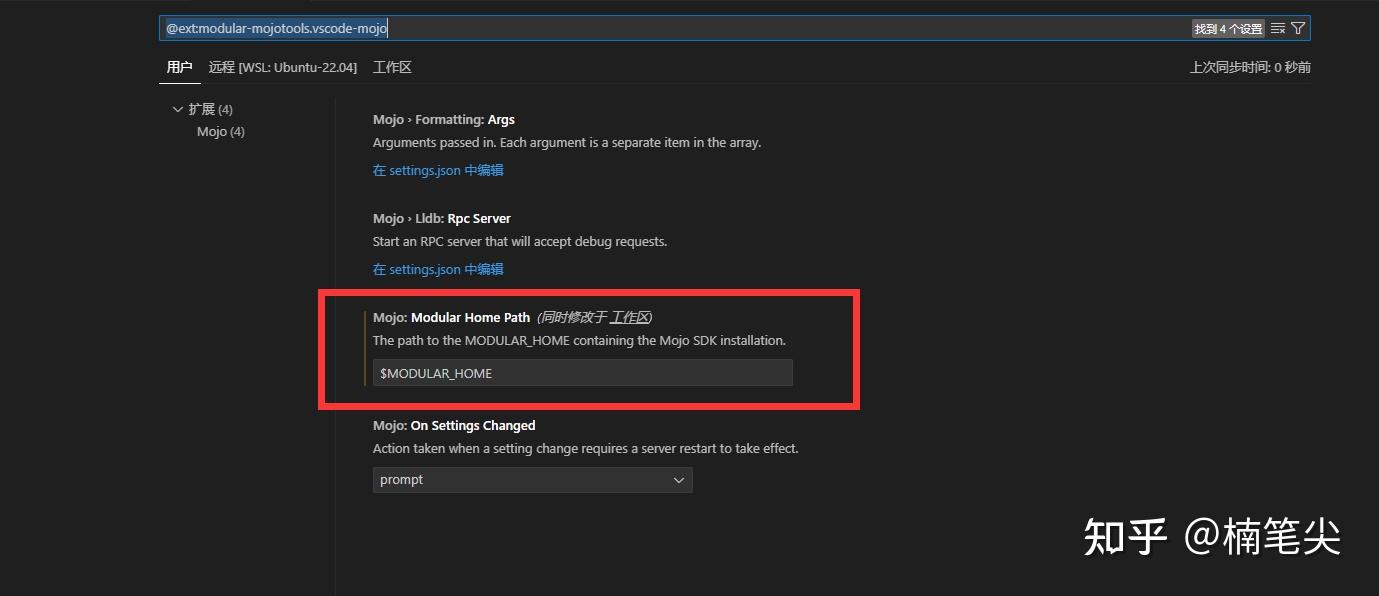1379x596 pixels.
Task: Open the settings filter funnel icon
Action: [1298, 28]
